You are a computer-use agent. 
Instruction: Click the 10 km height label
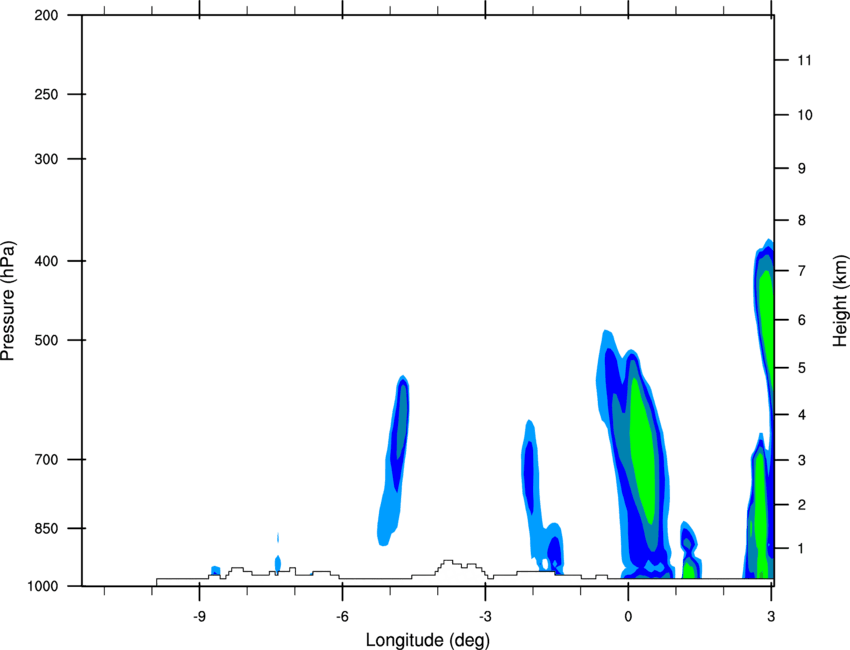point(805,115)
